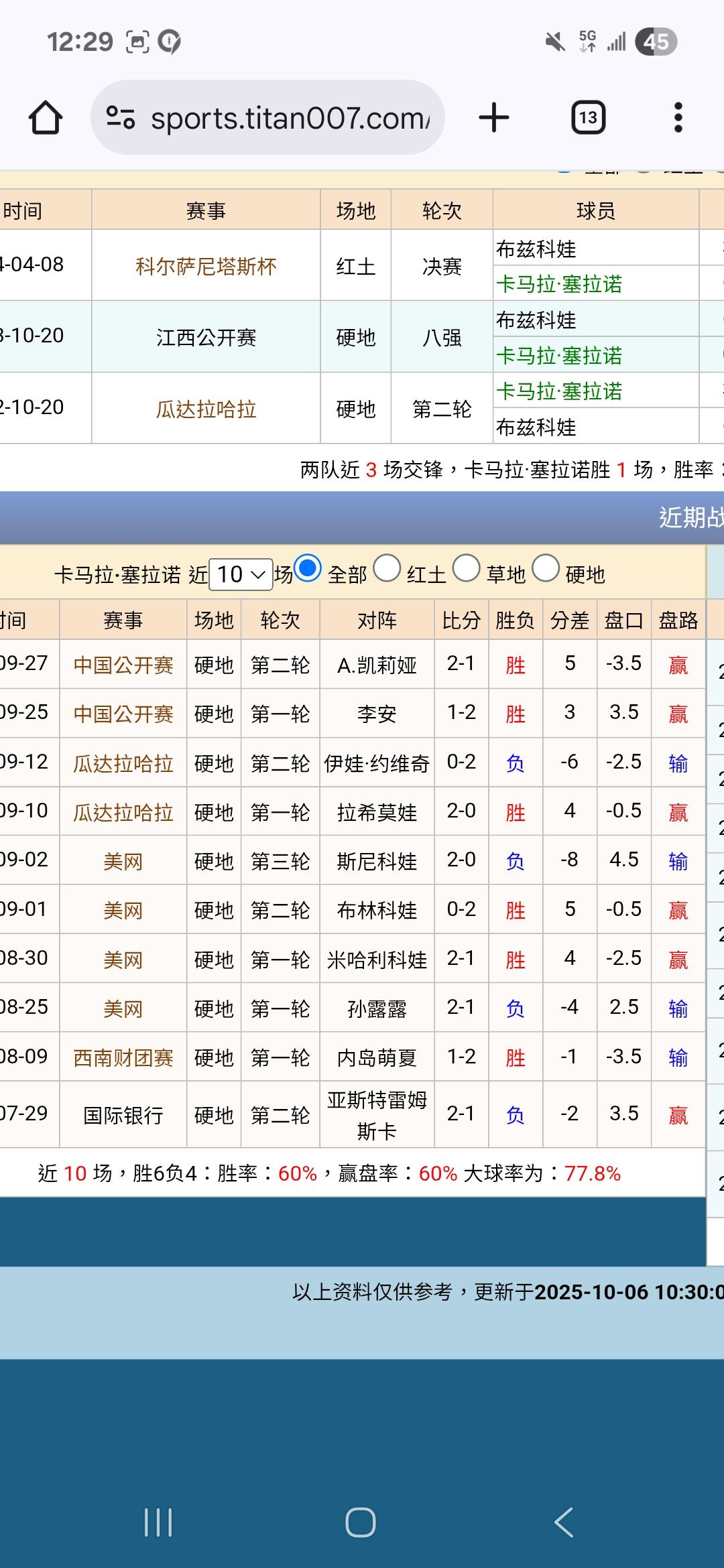Open tab switcher showing 13 tabs
This screenshot has height=1568, width=724.
[x=588, y=118]
